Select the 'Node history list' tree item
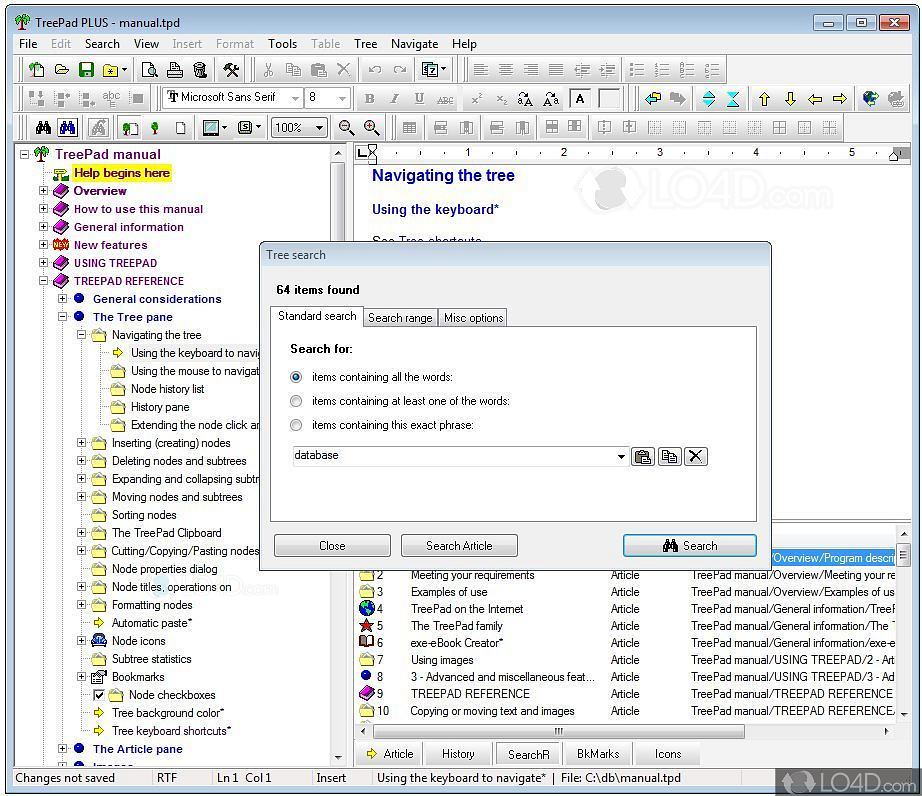This screenshot has height=796, width=922. point(168,389)
